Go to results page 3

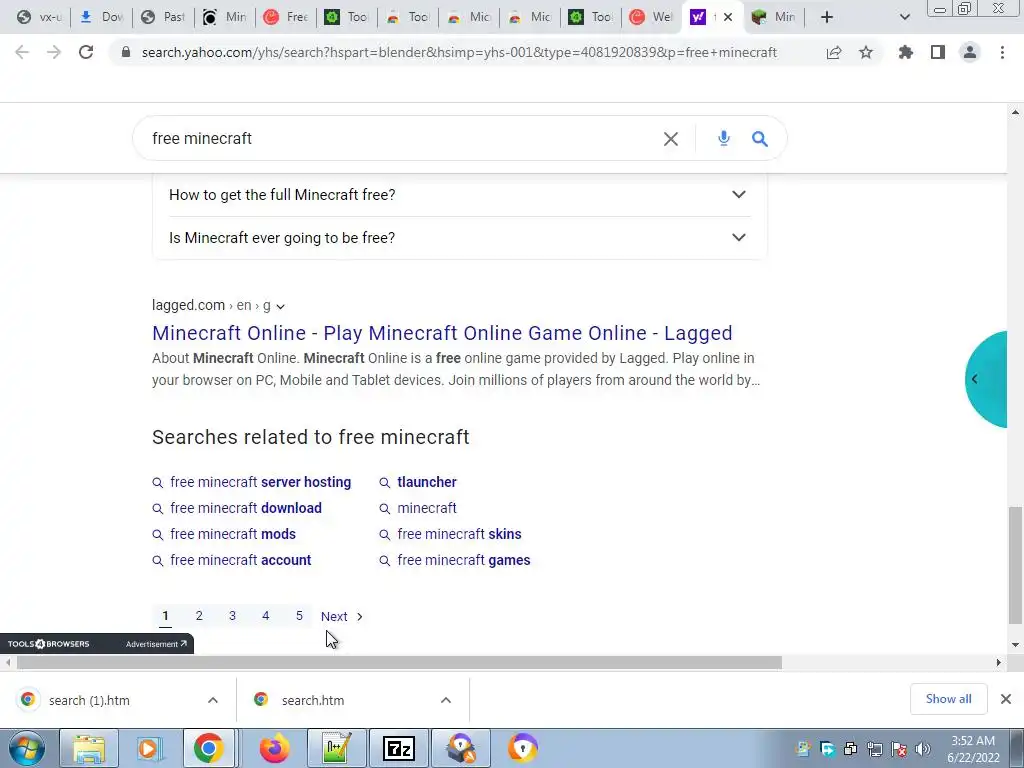232,616
